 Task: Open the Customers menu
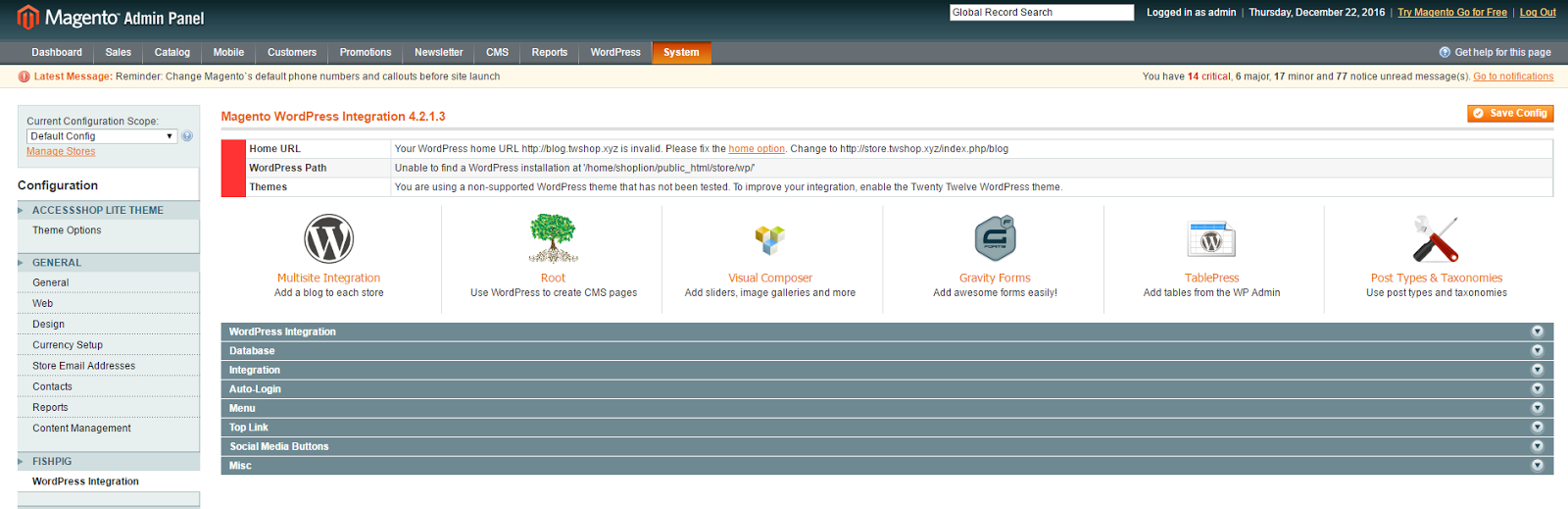point(292,52)
